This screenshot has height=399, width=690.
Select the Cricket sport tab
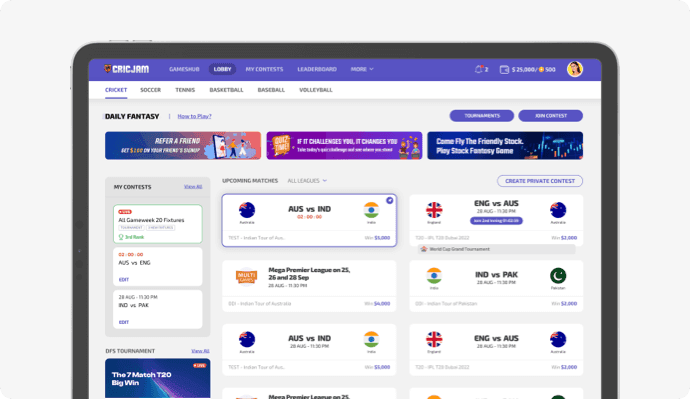point(116,90)
